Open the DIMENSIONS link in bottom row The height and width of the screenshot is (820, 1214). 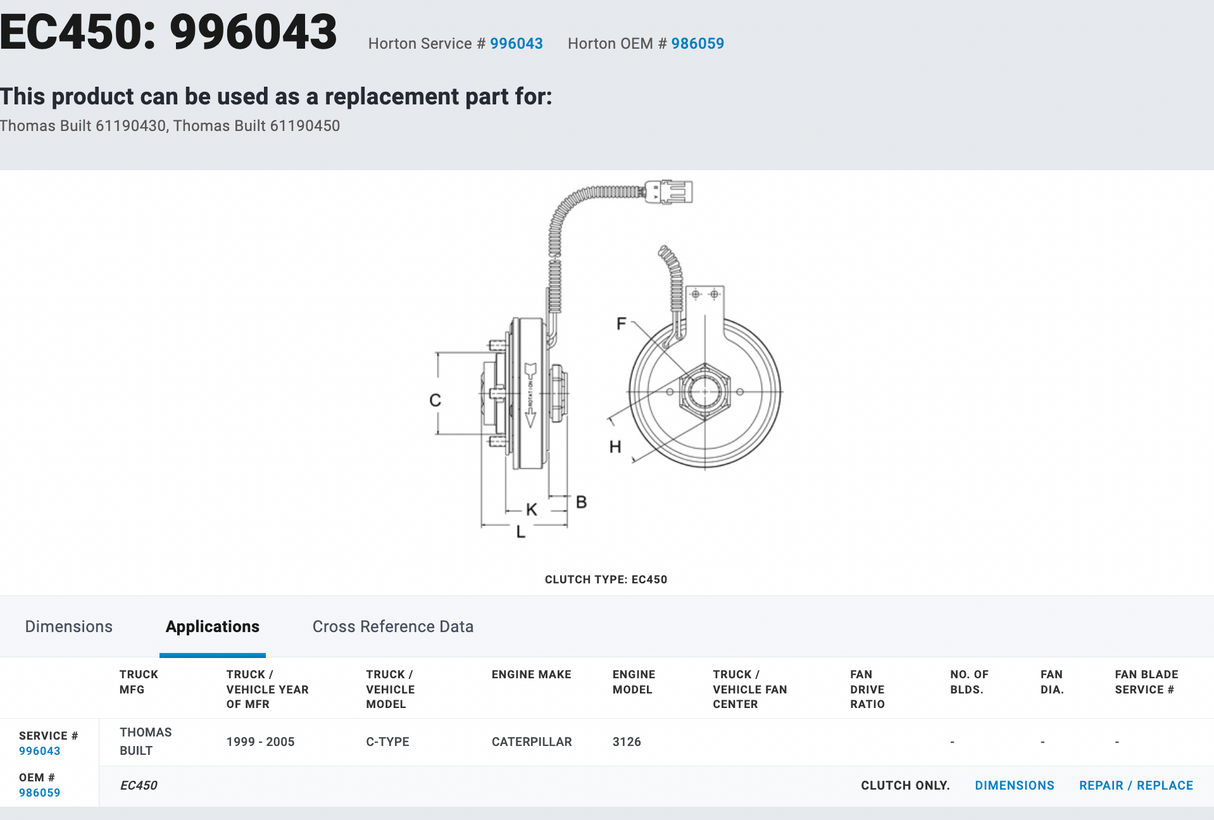point(1014,786)
